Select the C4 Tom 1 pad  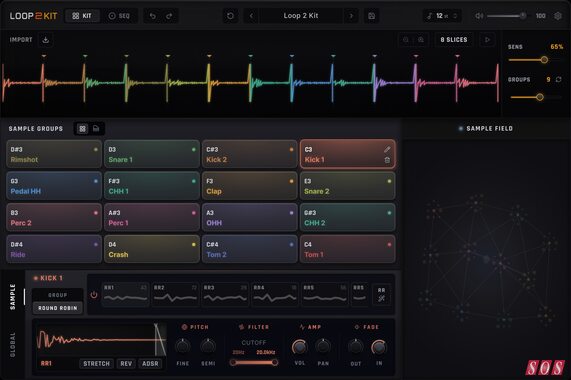coord(348,249)
